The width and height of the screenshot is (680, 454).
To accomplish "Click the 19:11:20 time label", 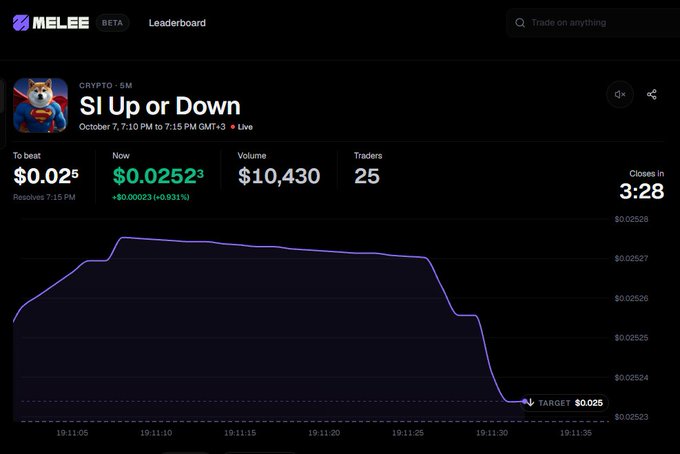I will click(x=324, y=433).
